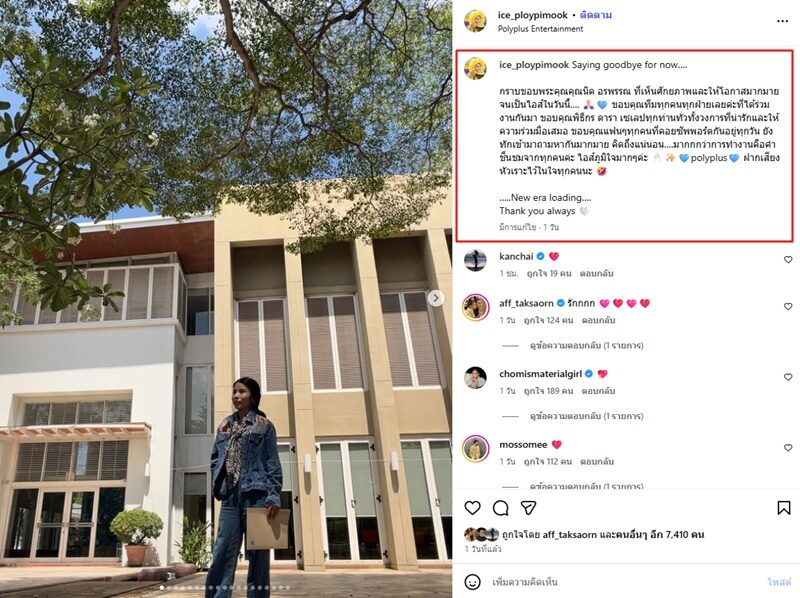800x598 pixels.
Task: Open the emoji picker smiley icon
Action: click(x=472, y=582)
